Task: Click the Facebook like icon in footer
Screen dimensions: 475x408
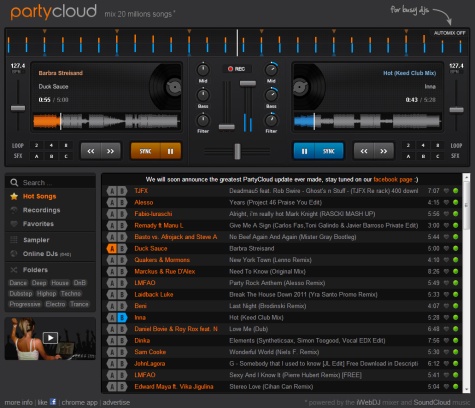Action: (53, 402)
